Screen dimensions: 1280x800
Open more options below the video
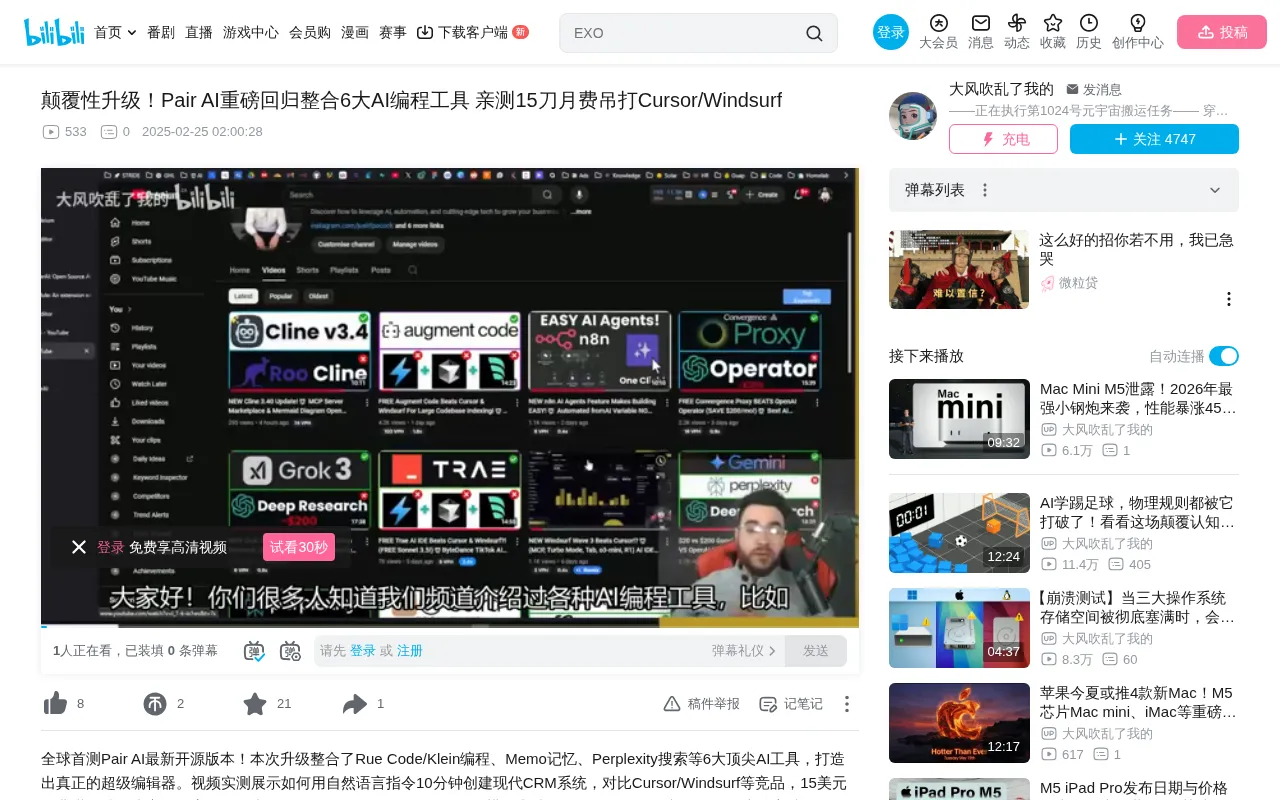[x=847, y=704]
